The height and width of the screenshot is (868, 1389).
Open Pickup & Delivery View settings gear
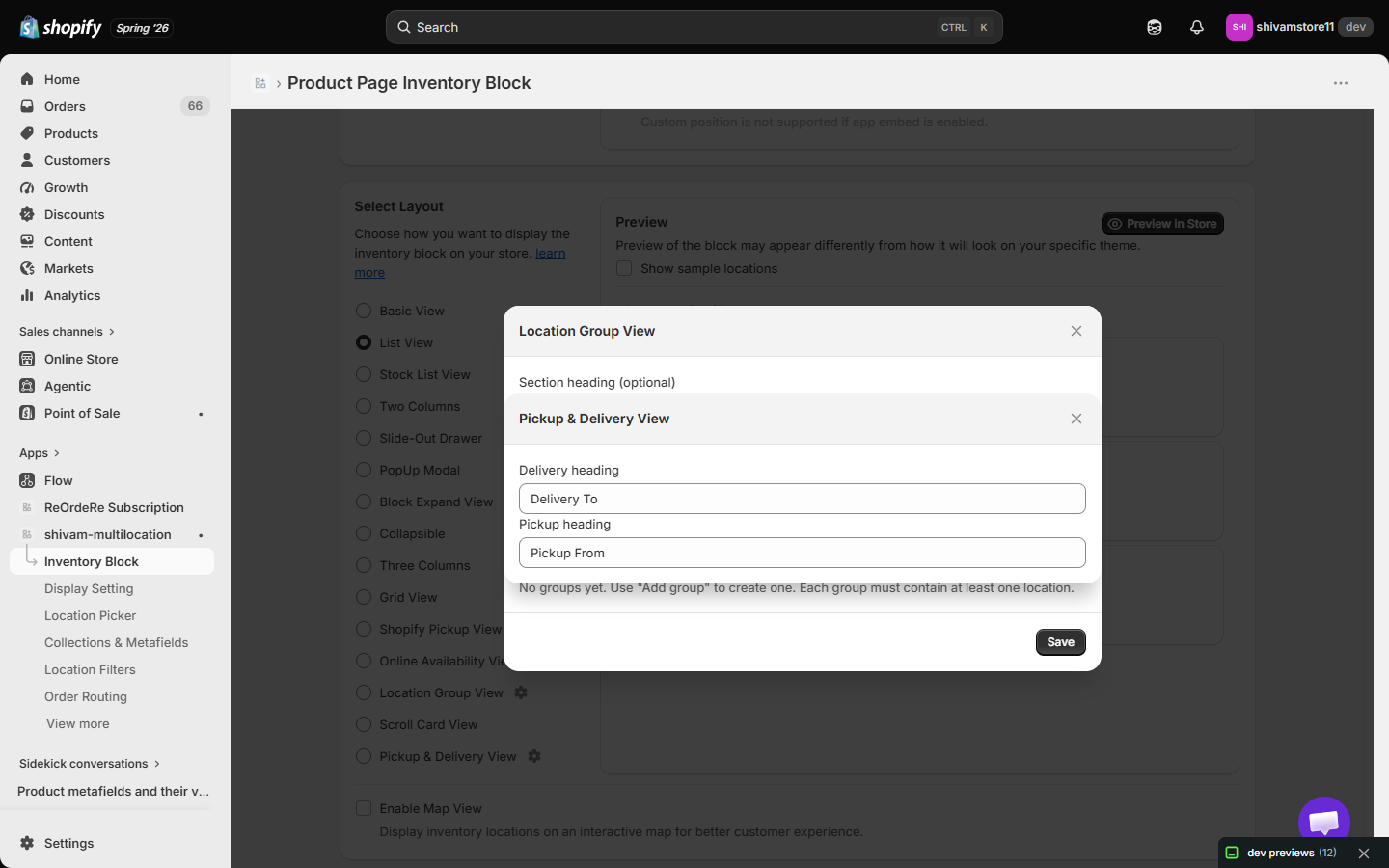tap(534, 756)
